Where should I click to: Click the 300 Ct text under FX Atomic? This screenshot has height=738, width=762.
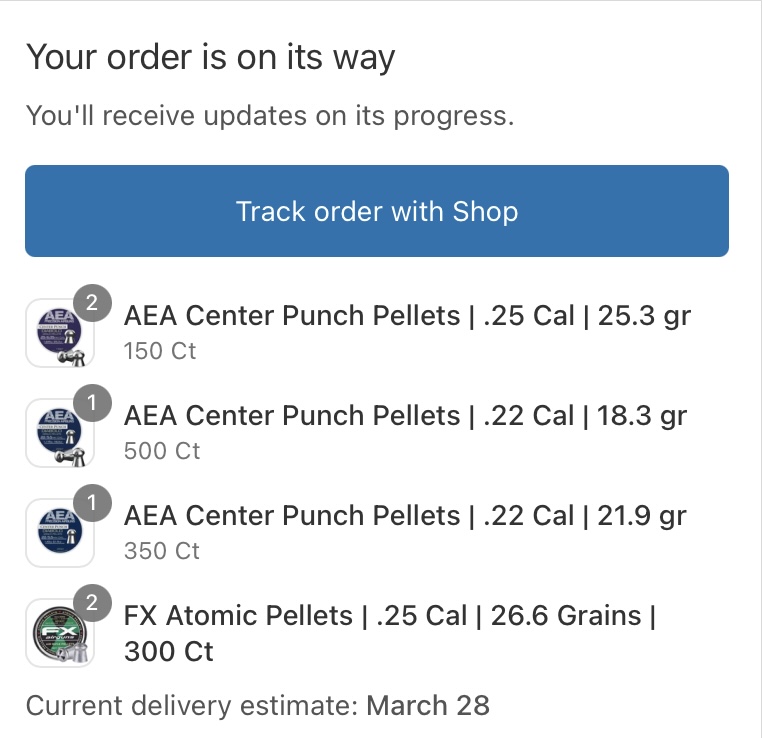pyautogui.click(x=169, y=652)
